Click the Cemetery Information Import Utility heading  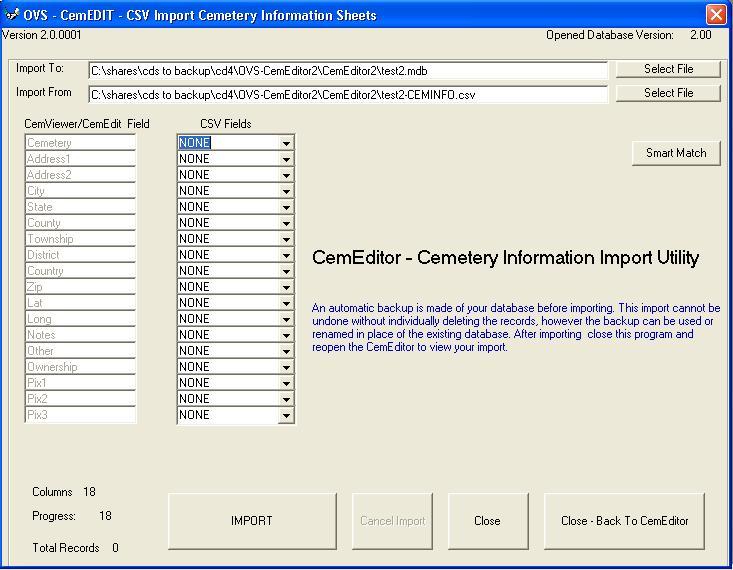[x=505, y=258]
